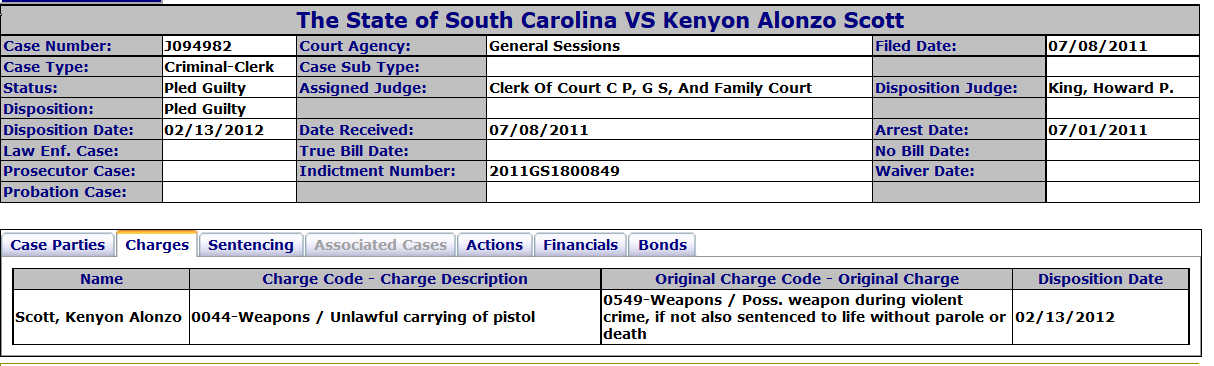Select the Charges tab
This screenshot has width=1214, height=366.
pyautogui.click(x=157, y=245)
